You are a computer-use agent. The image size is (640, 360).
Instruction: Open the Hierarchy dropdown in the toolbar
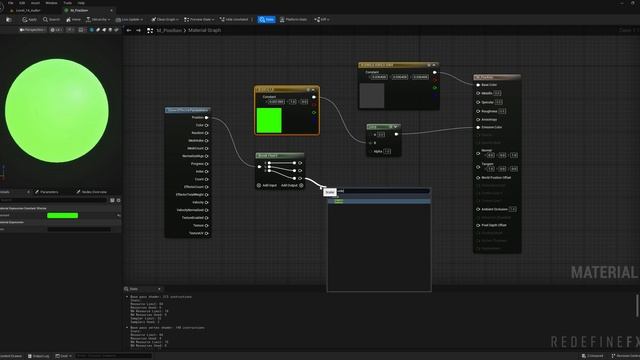98,20
